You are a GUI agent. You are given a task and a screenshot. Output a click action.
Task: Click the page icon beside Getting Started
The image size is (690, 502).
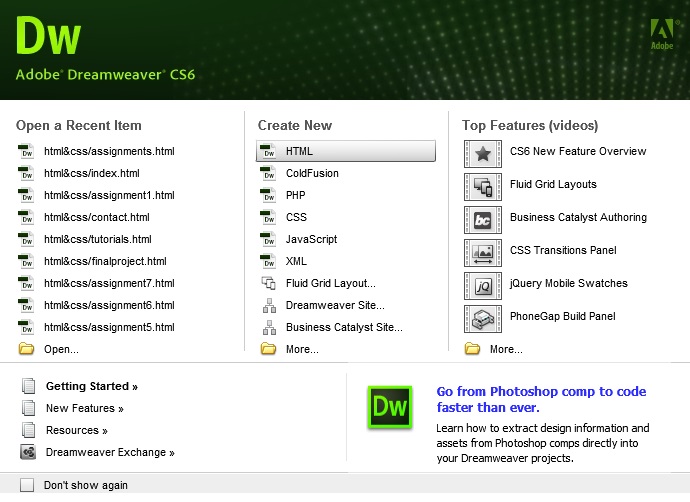coord(29,386)
